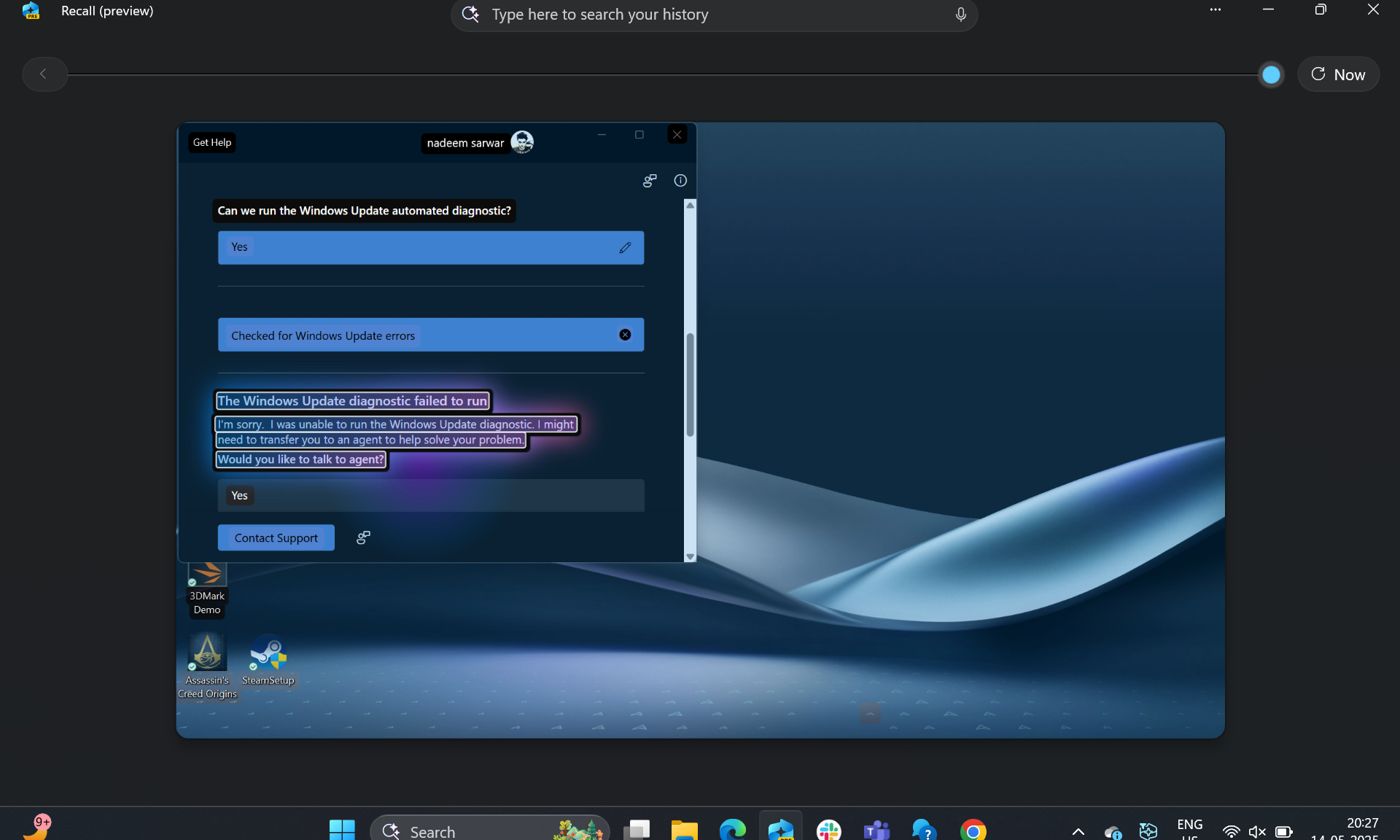Click the Now button to refresh the timeline

[x=1339, y=74]
